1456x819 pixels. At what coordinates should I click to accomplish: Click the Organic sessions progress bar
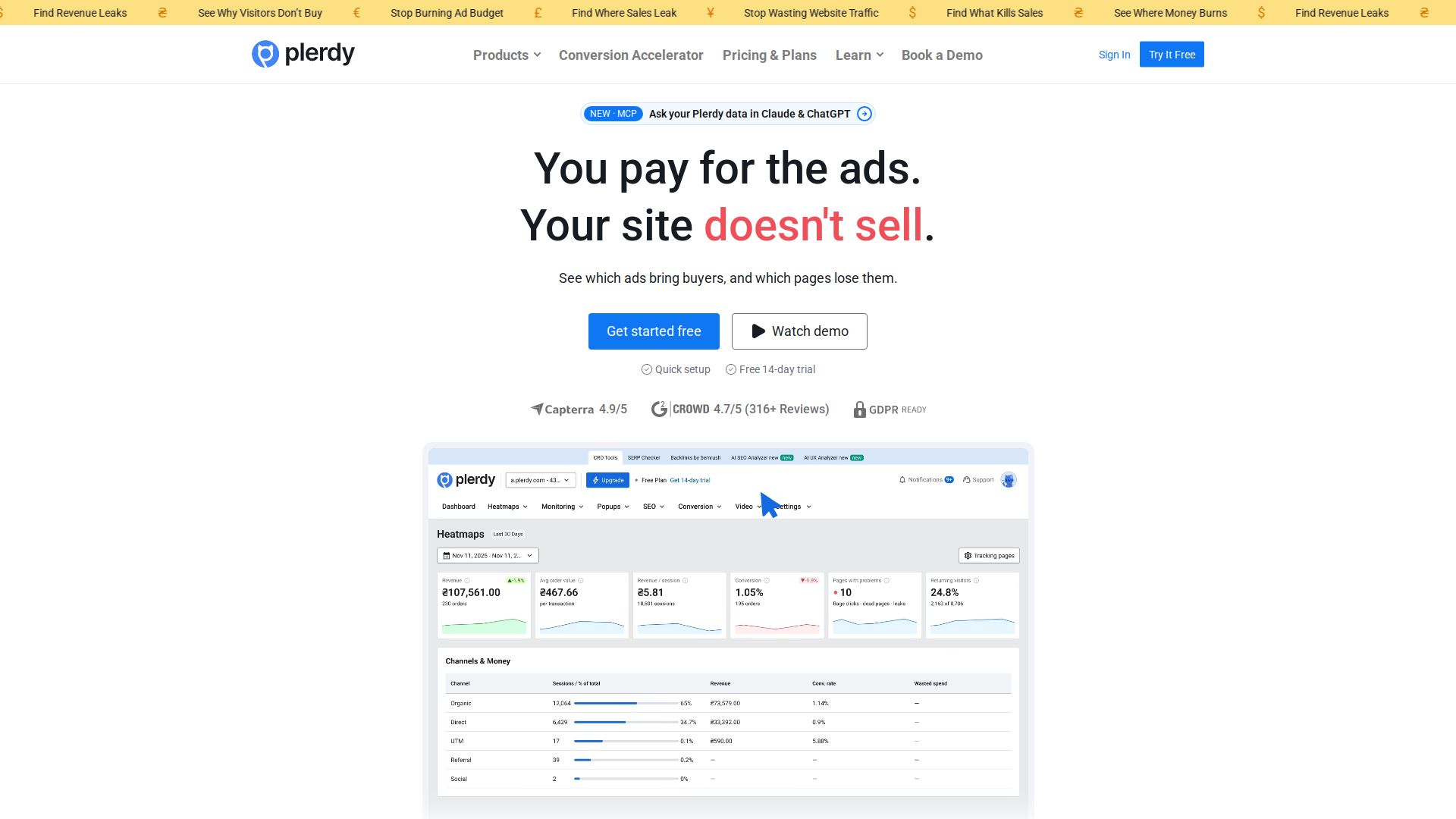(626, 704)
